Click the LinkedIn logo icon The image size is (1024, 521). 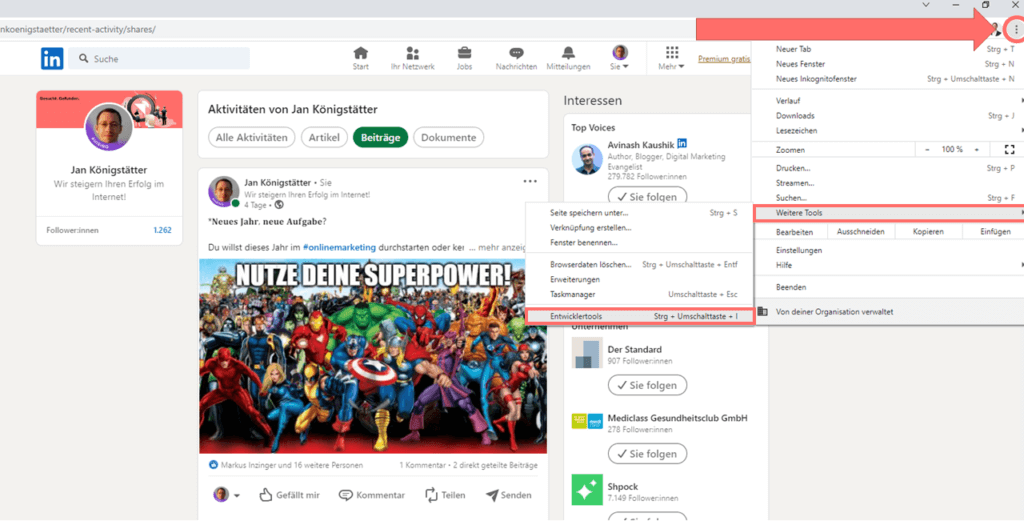point(52,59)
